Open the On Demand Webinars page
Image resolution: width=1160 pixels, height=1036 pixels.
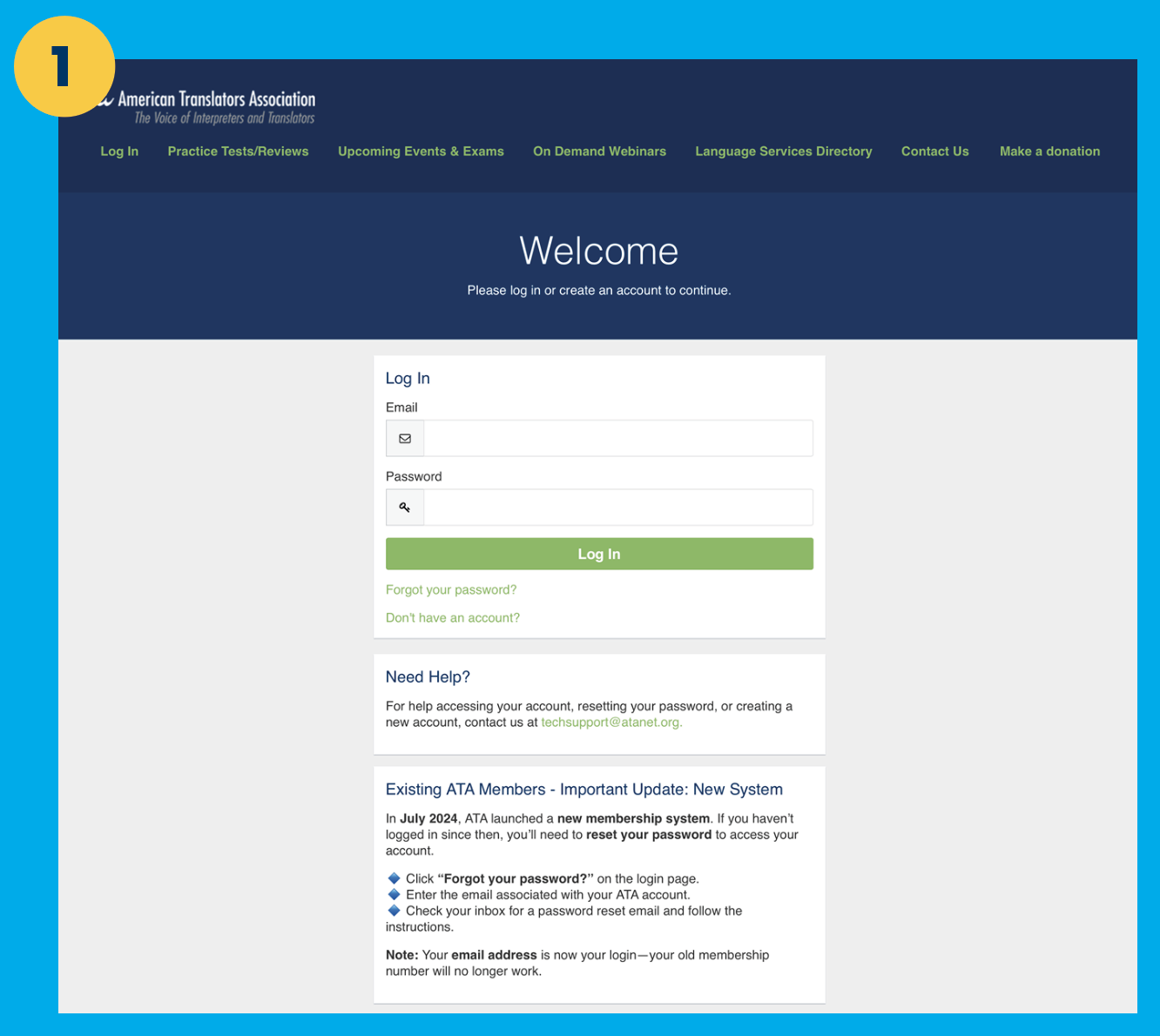(599, 151)
